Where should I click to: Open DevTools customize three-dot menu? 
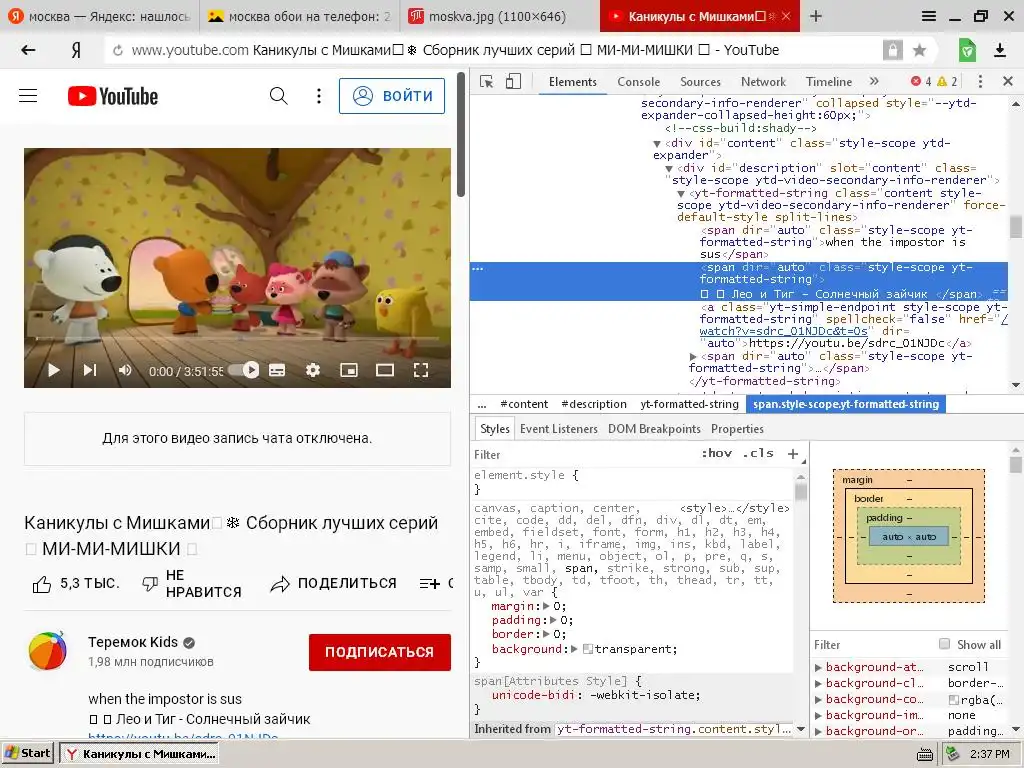pyautogui.click(x=980, y=82)
